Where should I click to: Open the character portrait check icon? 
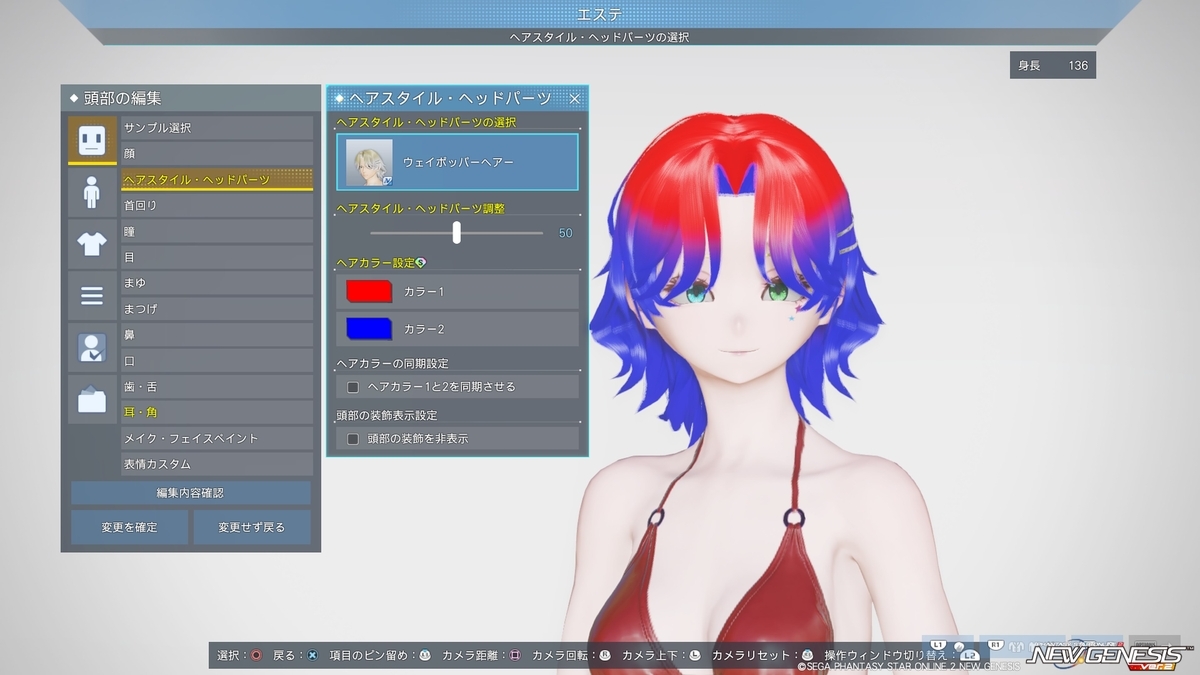tap(92, 348)
